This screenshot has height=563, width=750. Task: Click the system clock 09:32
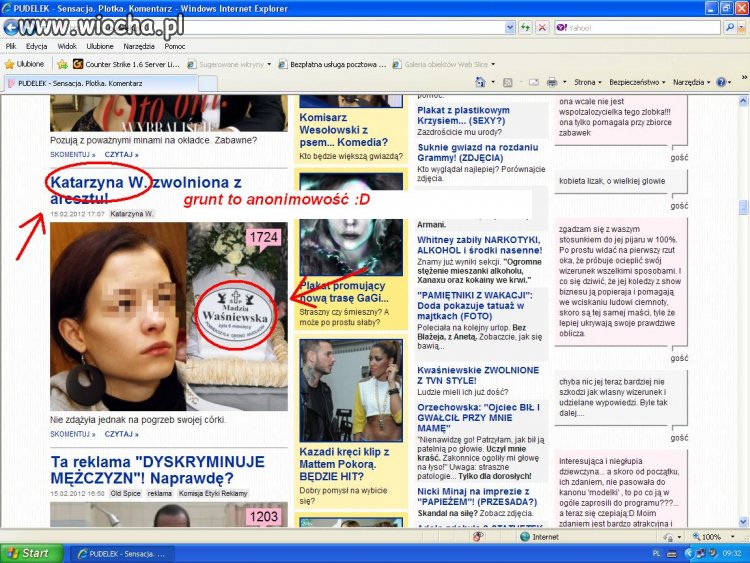731,553
